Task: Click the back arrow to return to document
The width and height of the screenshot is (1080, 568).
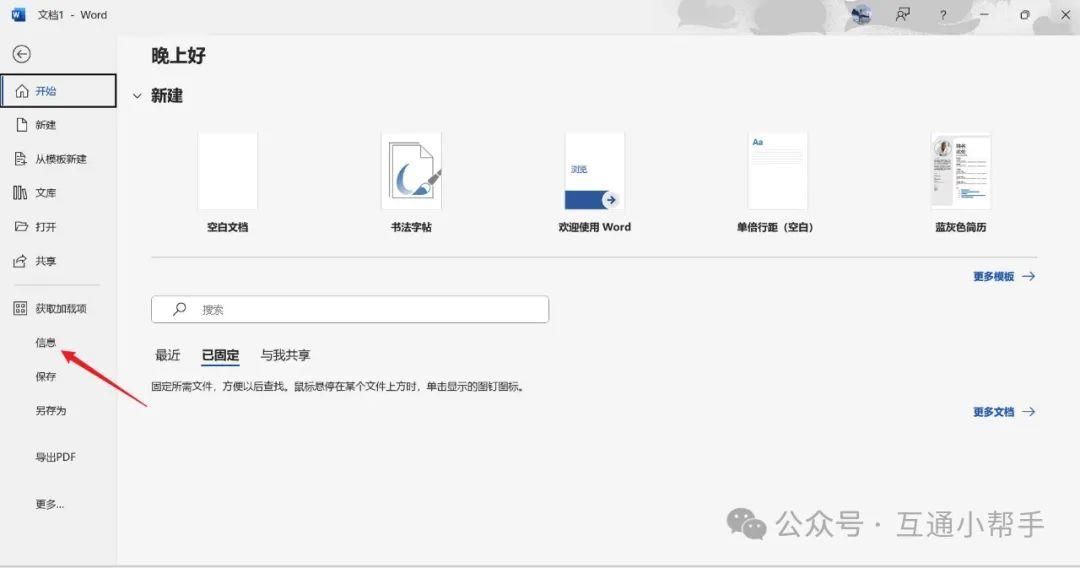Action: click(x=21, y=54)
